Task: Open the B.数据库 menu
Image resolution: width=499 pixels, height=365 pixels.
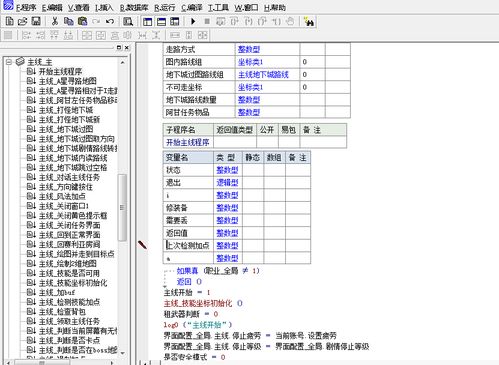Action: click(134, 8)
